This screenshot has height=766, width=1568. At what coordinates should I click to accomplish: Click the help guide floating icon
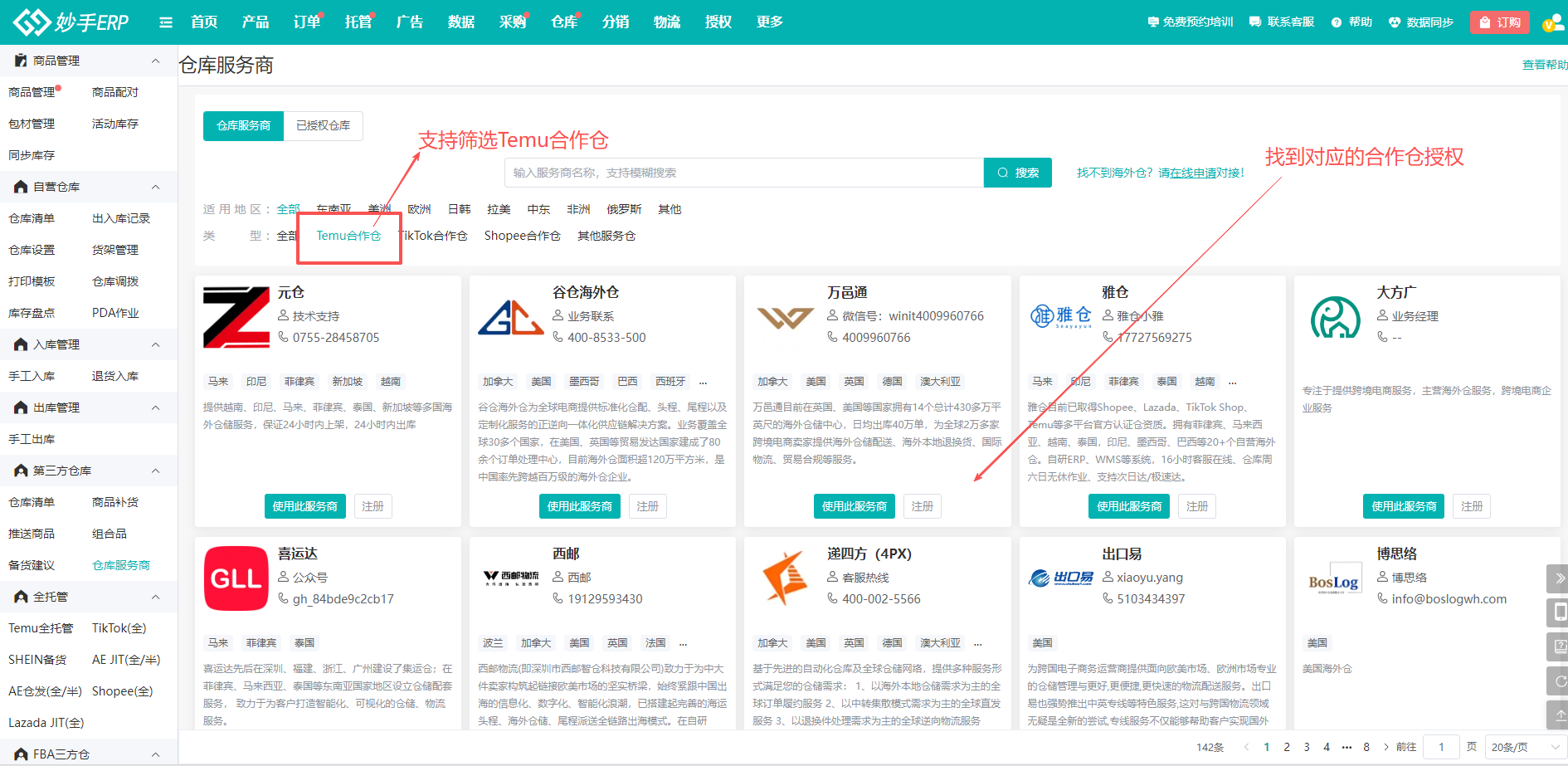click(1558, 646)
